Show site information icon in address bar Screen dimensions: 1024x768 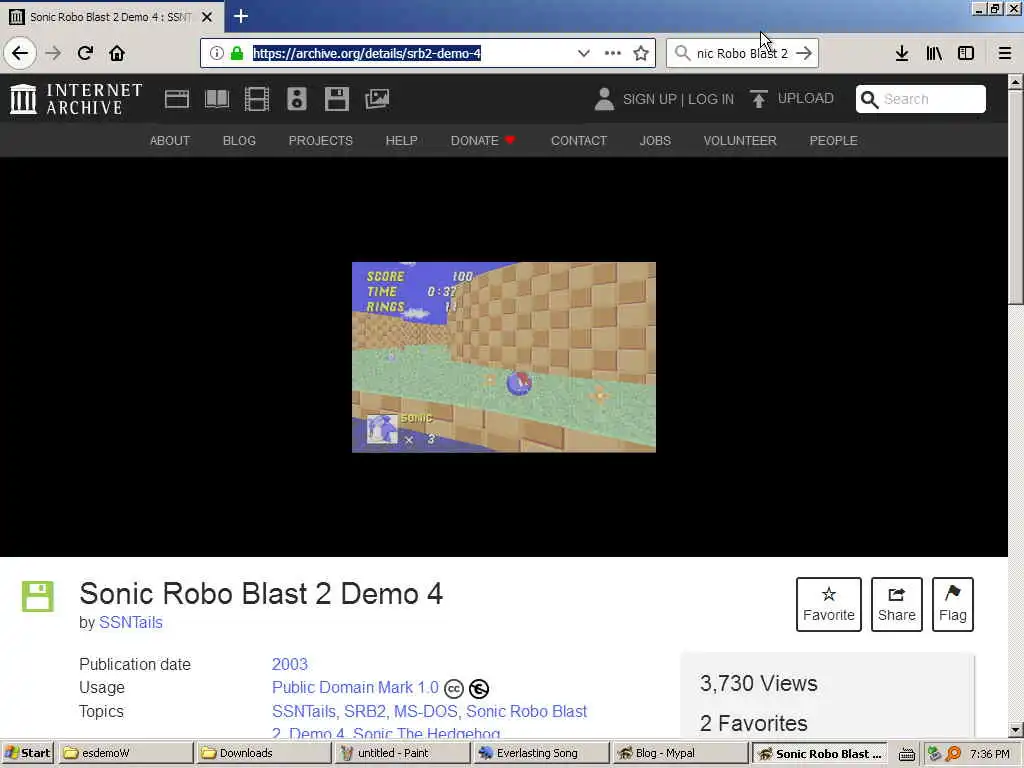217,53
